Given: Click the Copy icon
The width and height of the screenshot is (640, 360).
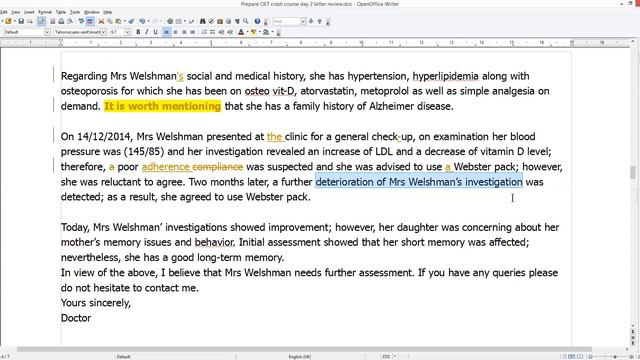Looking at the screenshot, I should click(x=110, y=21).
